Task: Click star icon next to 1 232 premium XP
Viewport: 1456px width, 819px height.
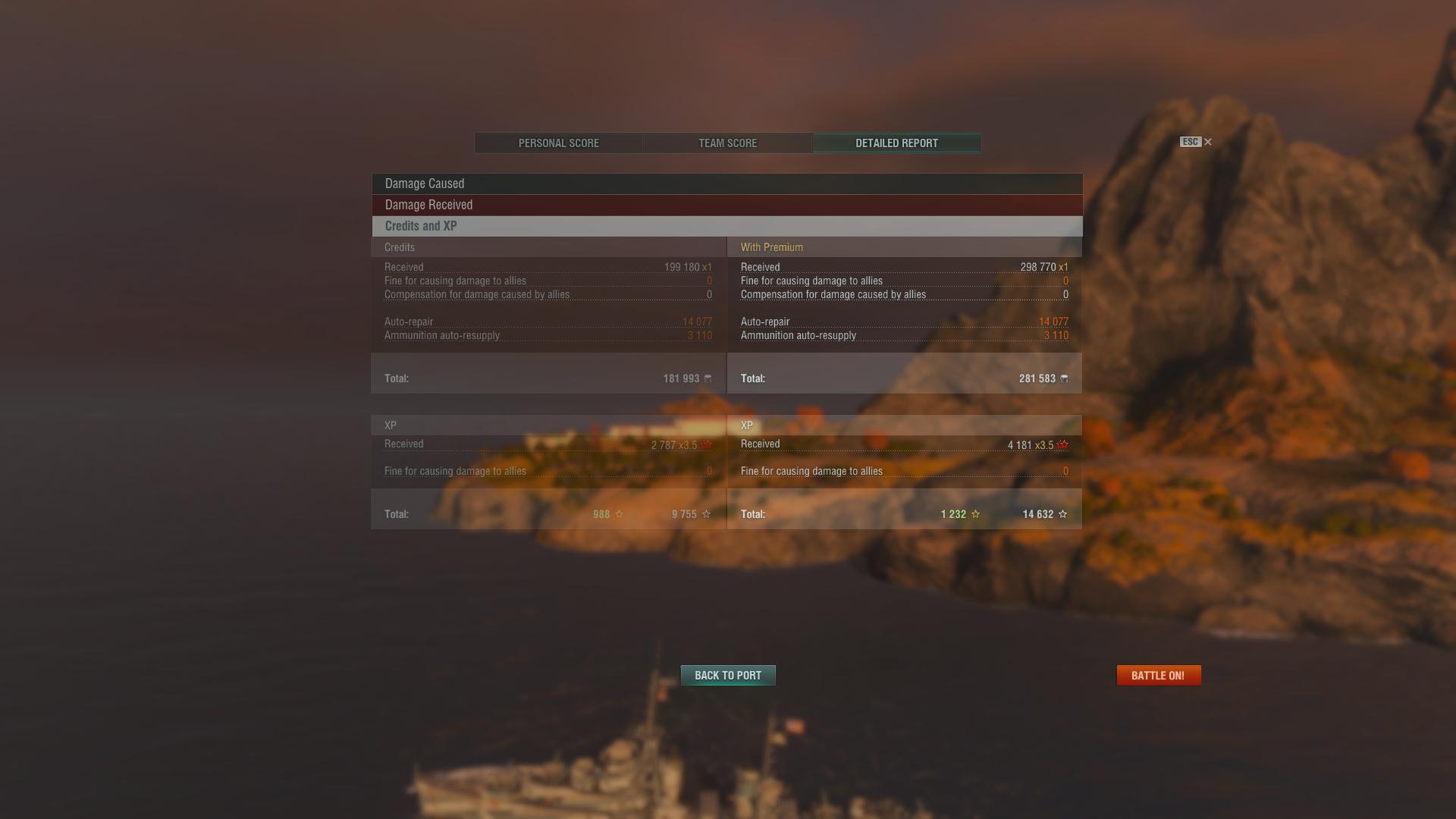Action: 975,514
